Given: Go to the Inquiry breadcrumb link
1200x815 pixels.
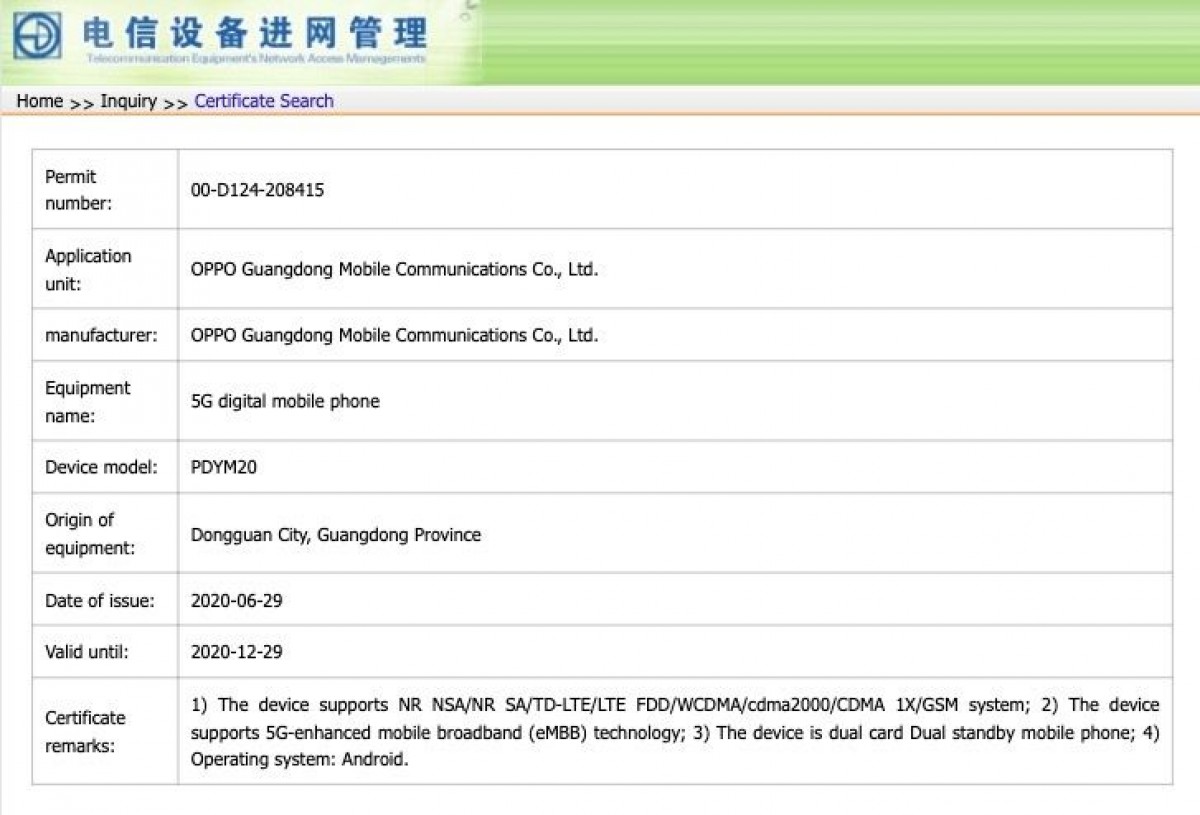Looking at the screenshot, I should pyautogui.click(x=128, y=101).
